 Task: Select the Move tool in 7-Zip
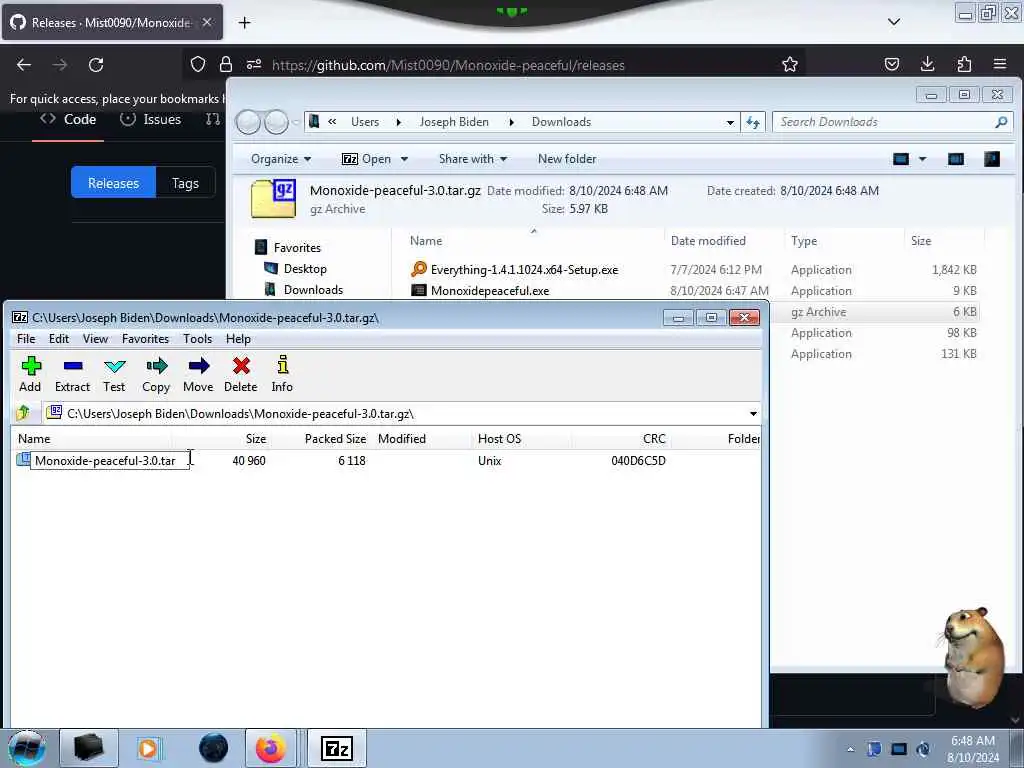(198, 374)
